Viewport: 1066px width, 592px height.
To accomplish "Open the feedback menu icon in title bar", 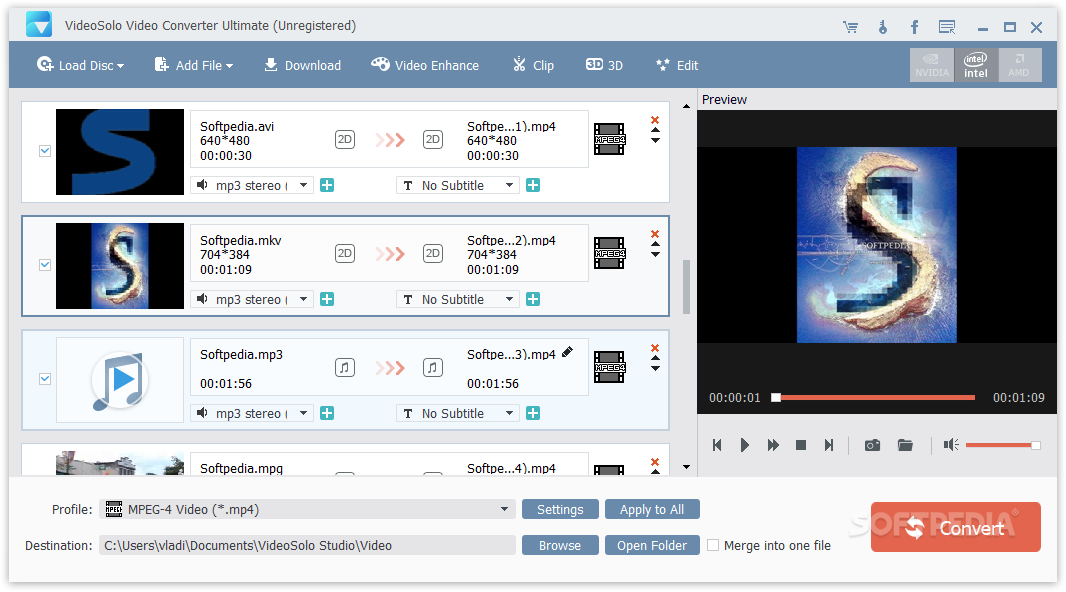I will [x=947, y=27].
